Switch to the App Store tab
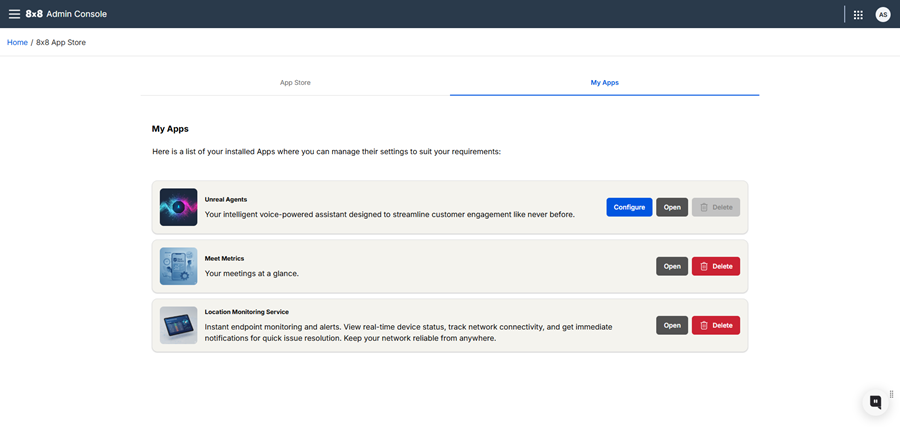The image size is (900, 427). tap(295, 82)
